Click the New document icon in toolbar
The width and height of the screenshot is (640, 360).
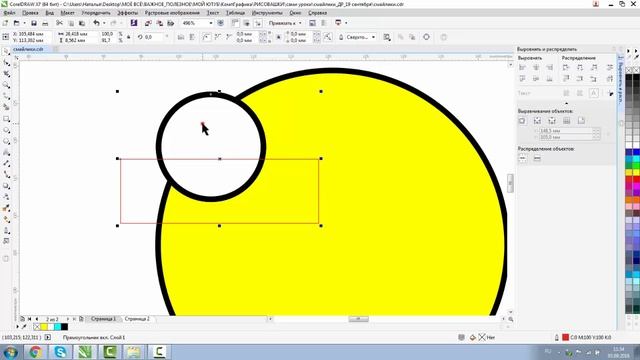pos(5,23)
